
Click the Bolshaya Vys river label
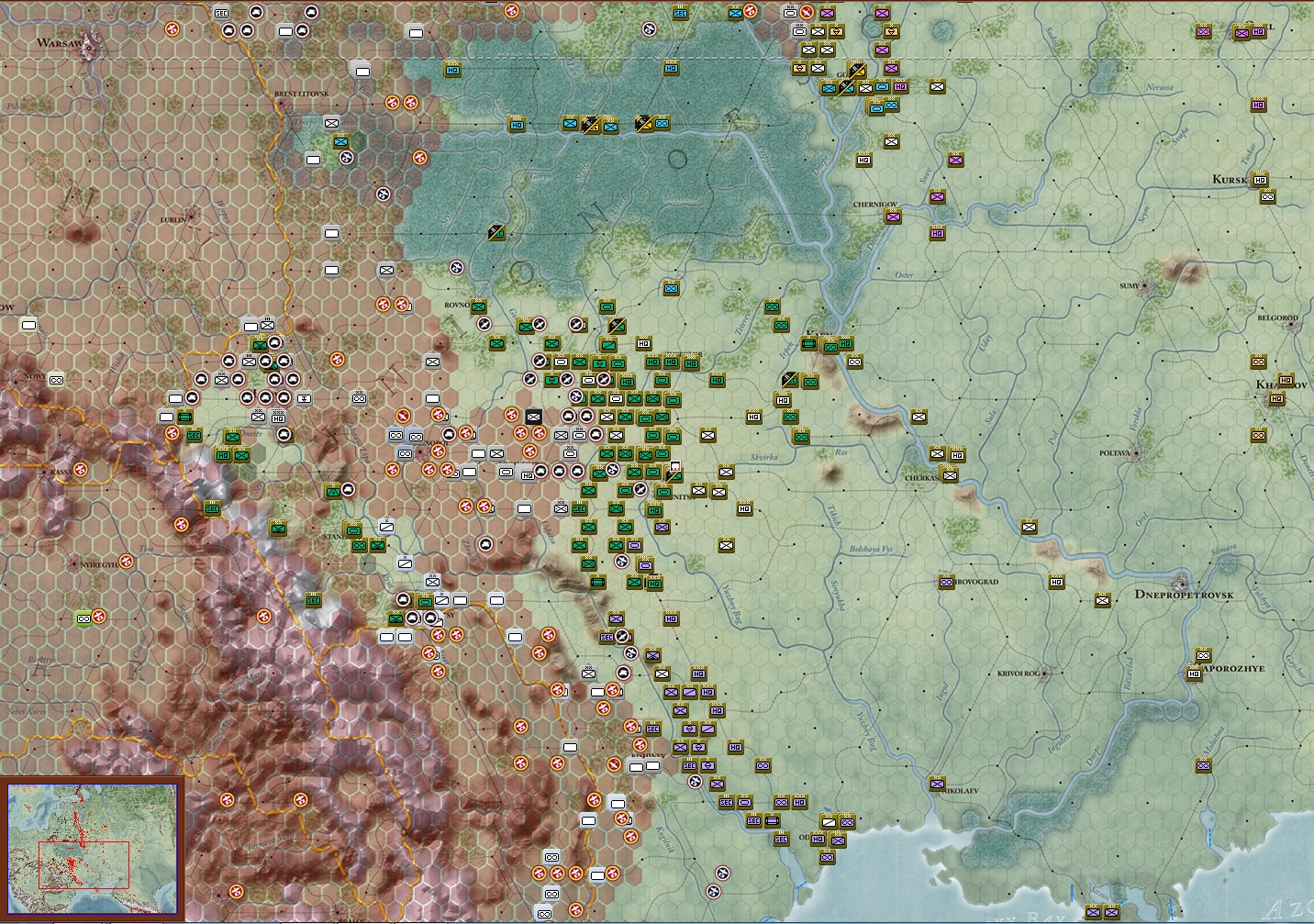point(870,549)
